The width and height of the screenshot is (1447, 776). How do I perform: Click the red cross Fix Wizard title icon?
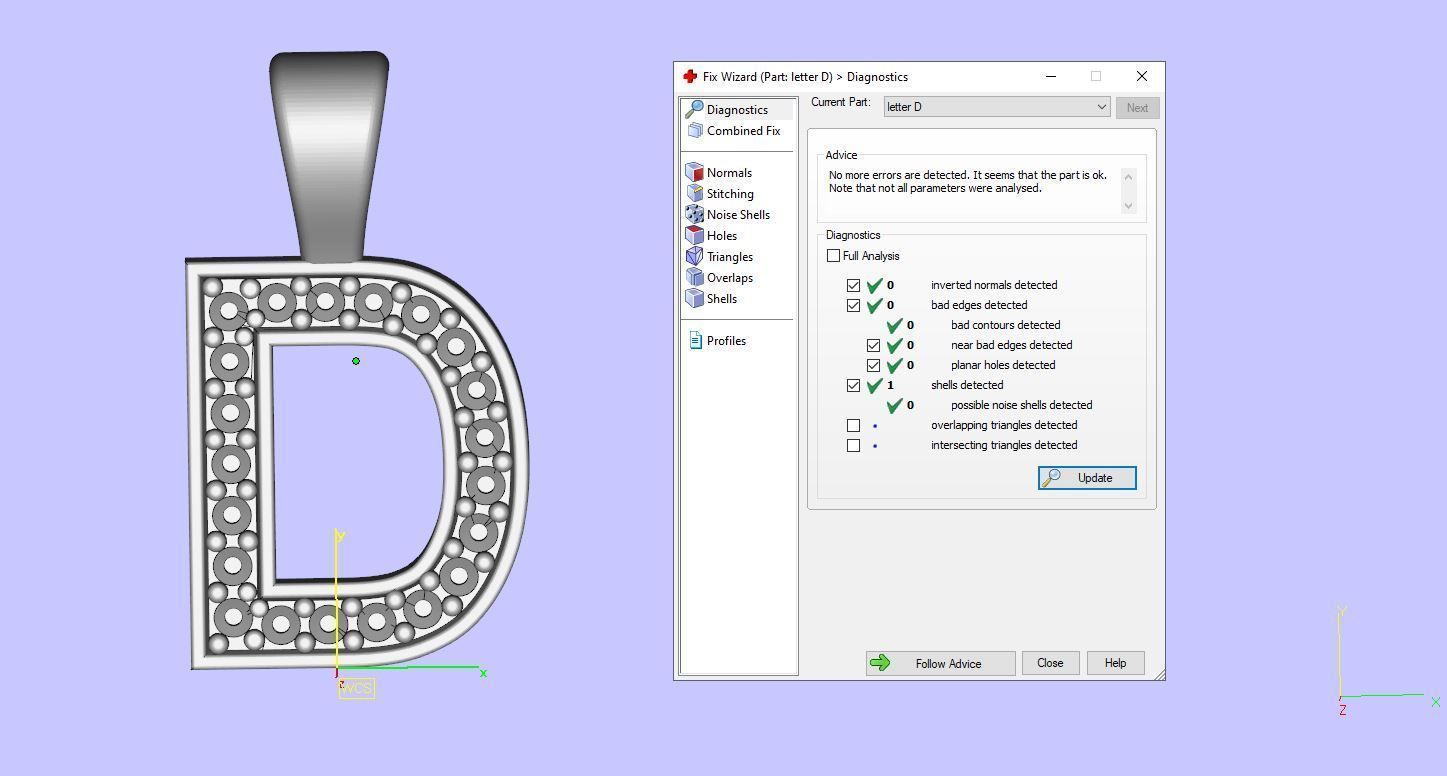coord(690,76)
